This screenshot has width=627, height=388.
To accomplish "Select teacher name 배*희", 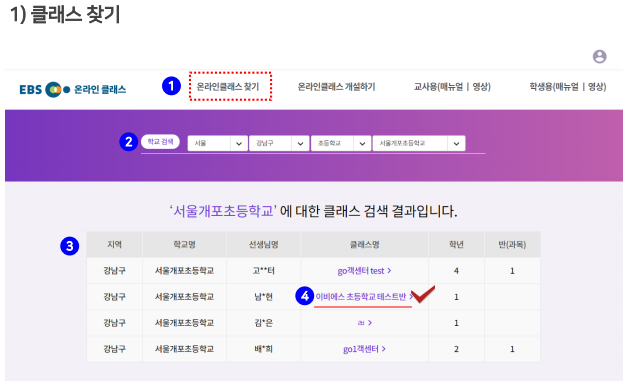I will coord(264,349).
